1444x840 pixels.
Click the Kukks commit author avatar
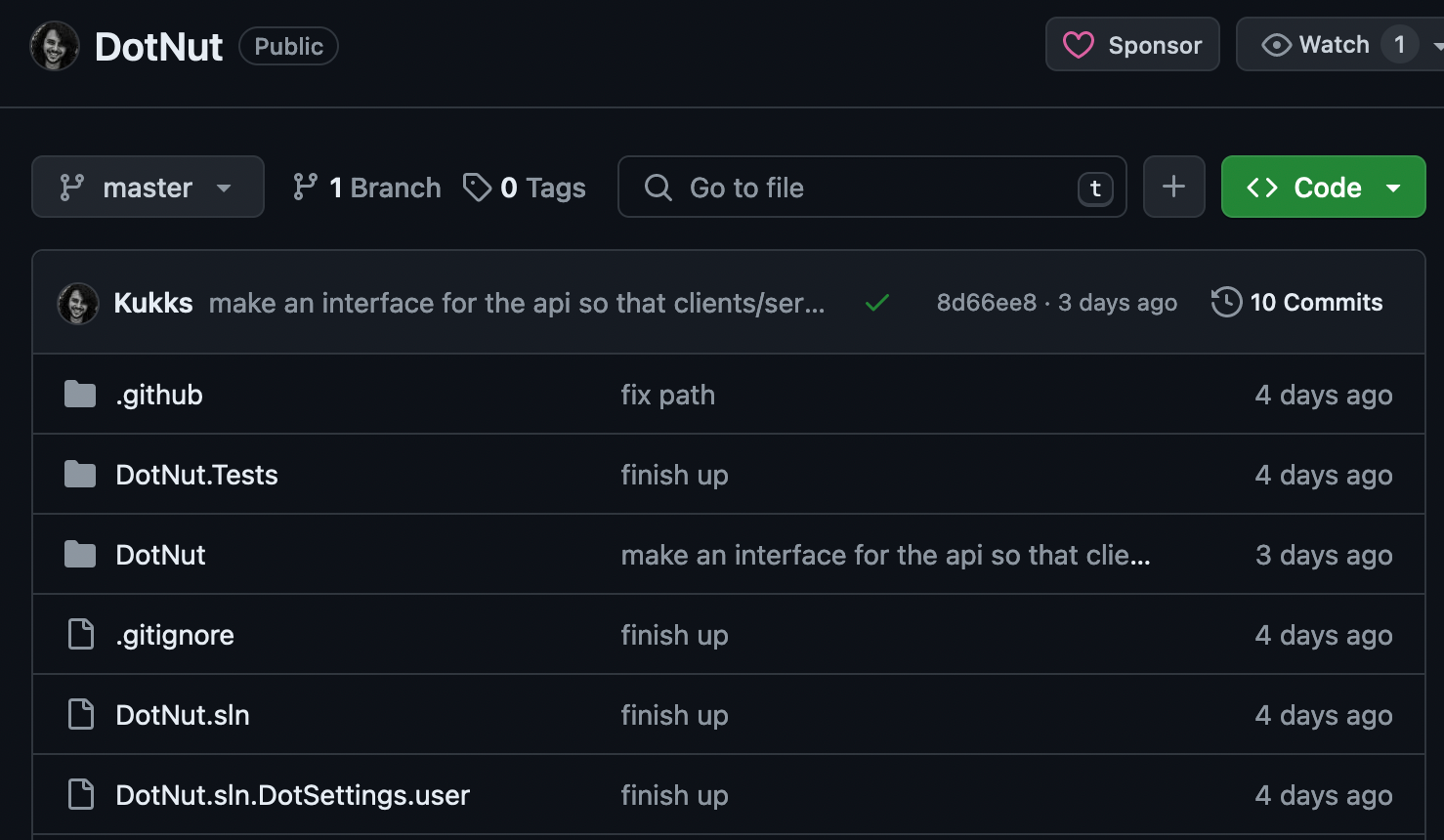(78, 303)
